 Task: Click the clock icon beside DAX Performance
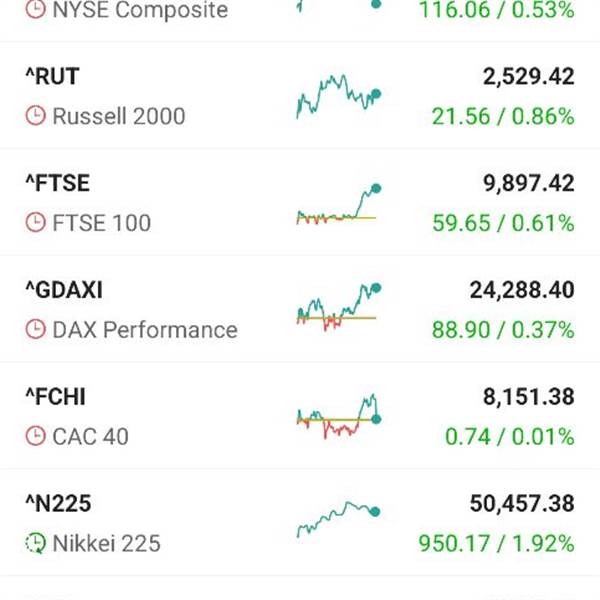[35, 330]
